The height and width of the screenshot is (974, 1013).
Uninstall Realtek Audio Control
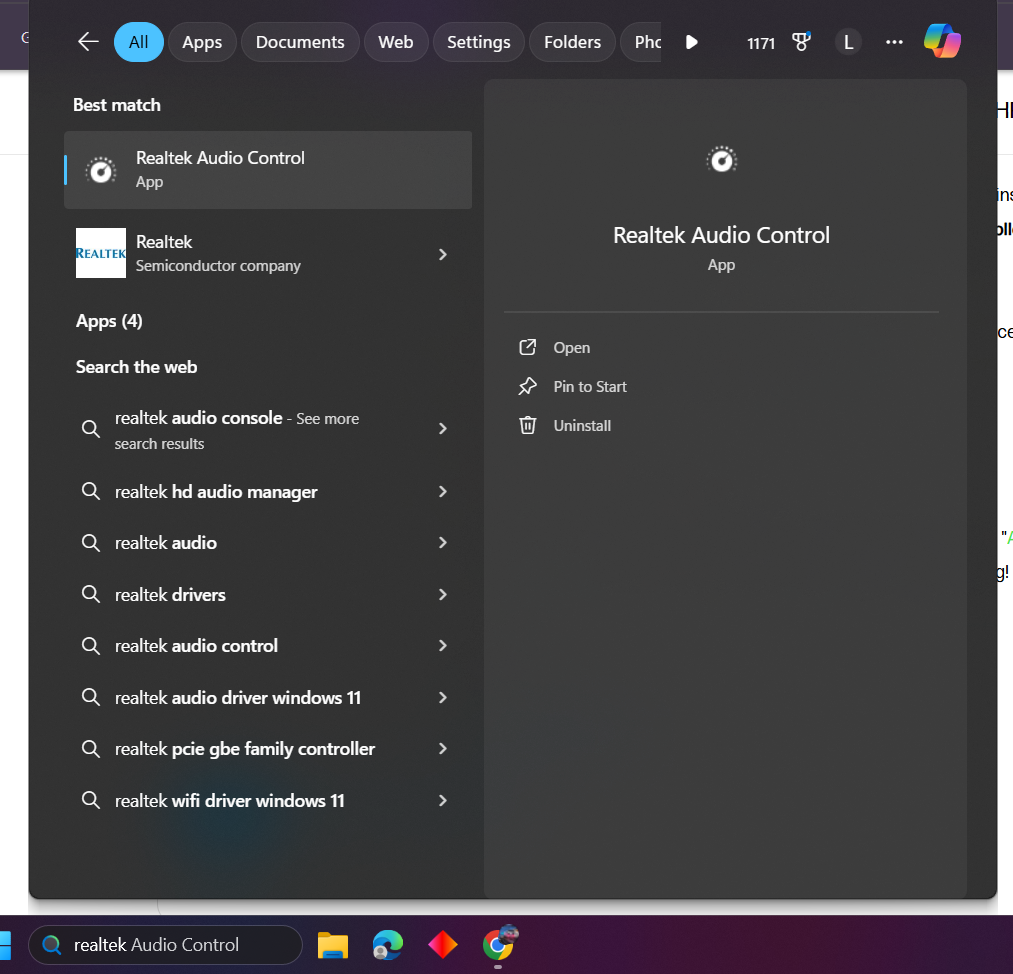coord(581,425)
